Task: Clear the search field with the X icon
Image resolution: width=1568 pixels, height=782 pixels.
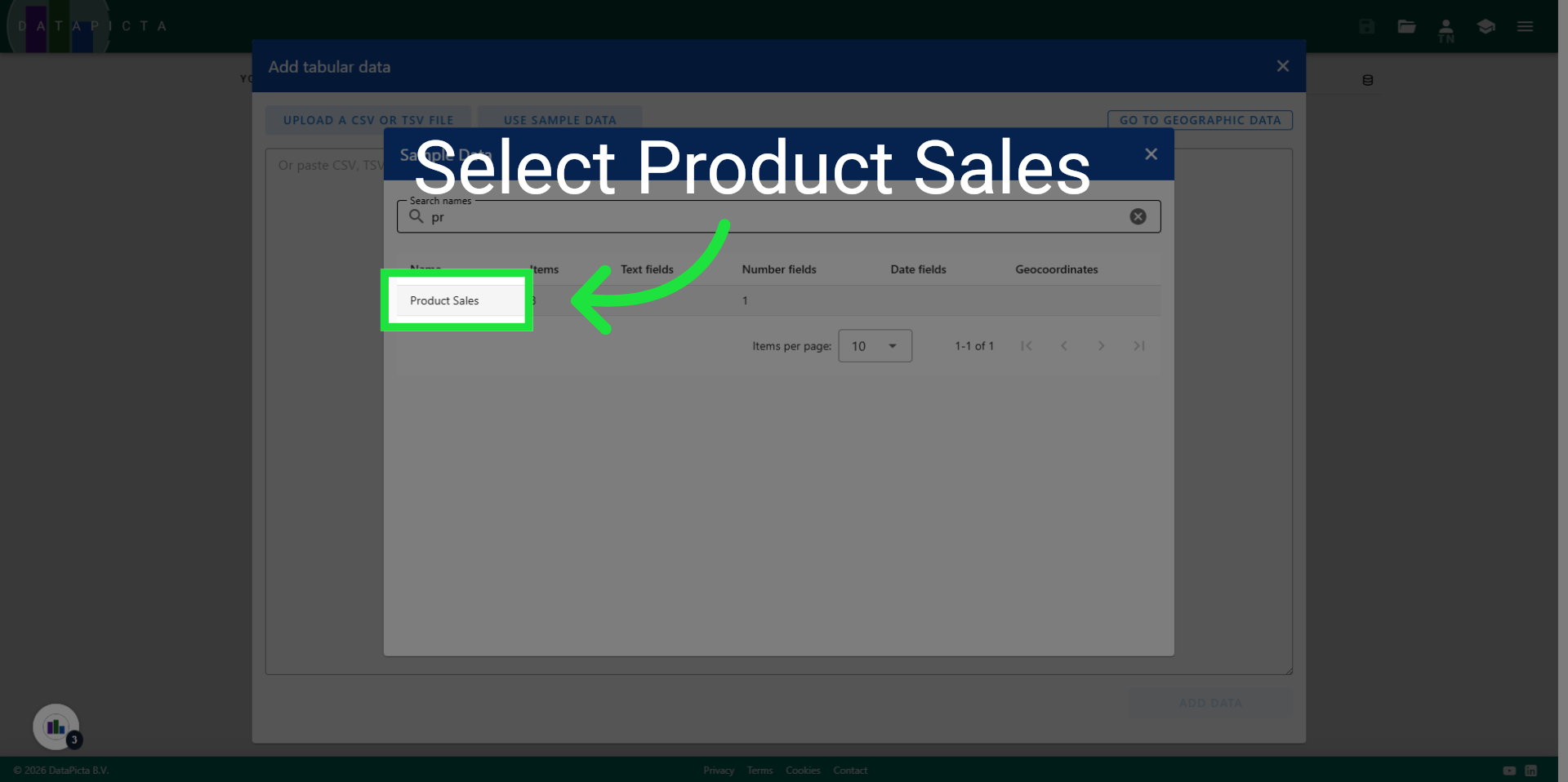Action: click(1138, 216)
